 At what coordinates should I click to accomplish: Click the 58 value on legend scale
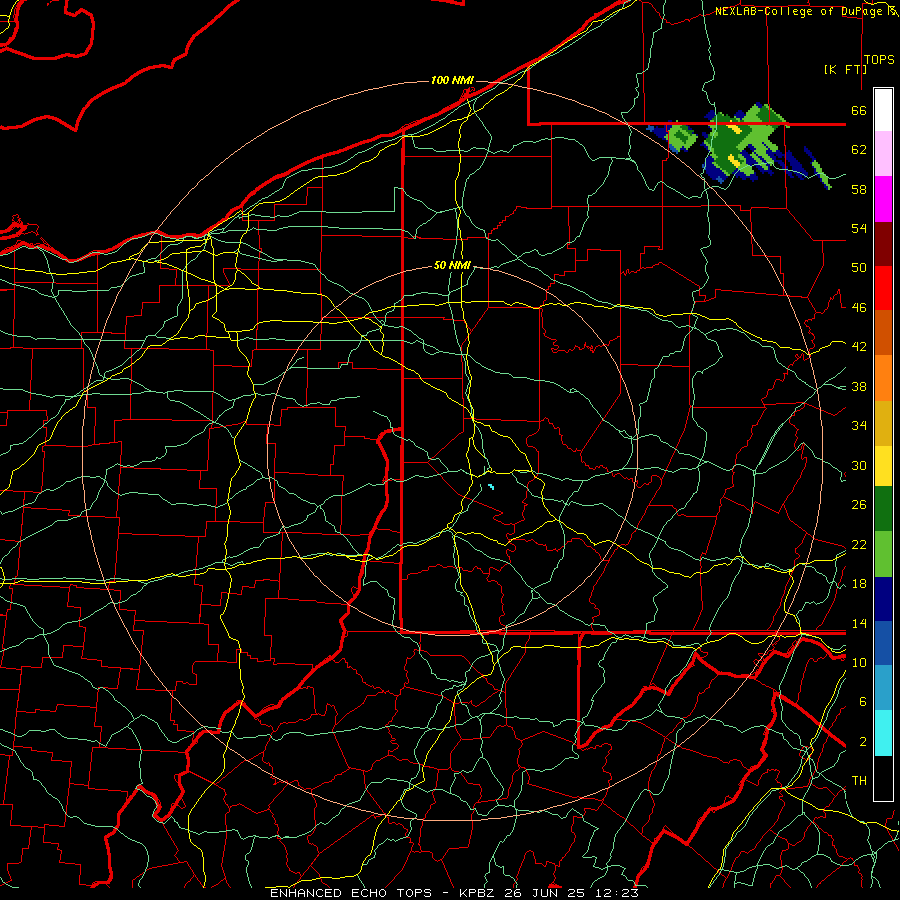pyautogui.click(x=859, y=189)
